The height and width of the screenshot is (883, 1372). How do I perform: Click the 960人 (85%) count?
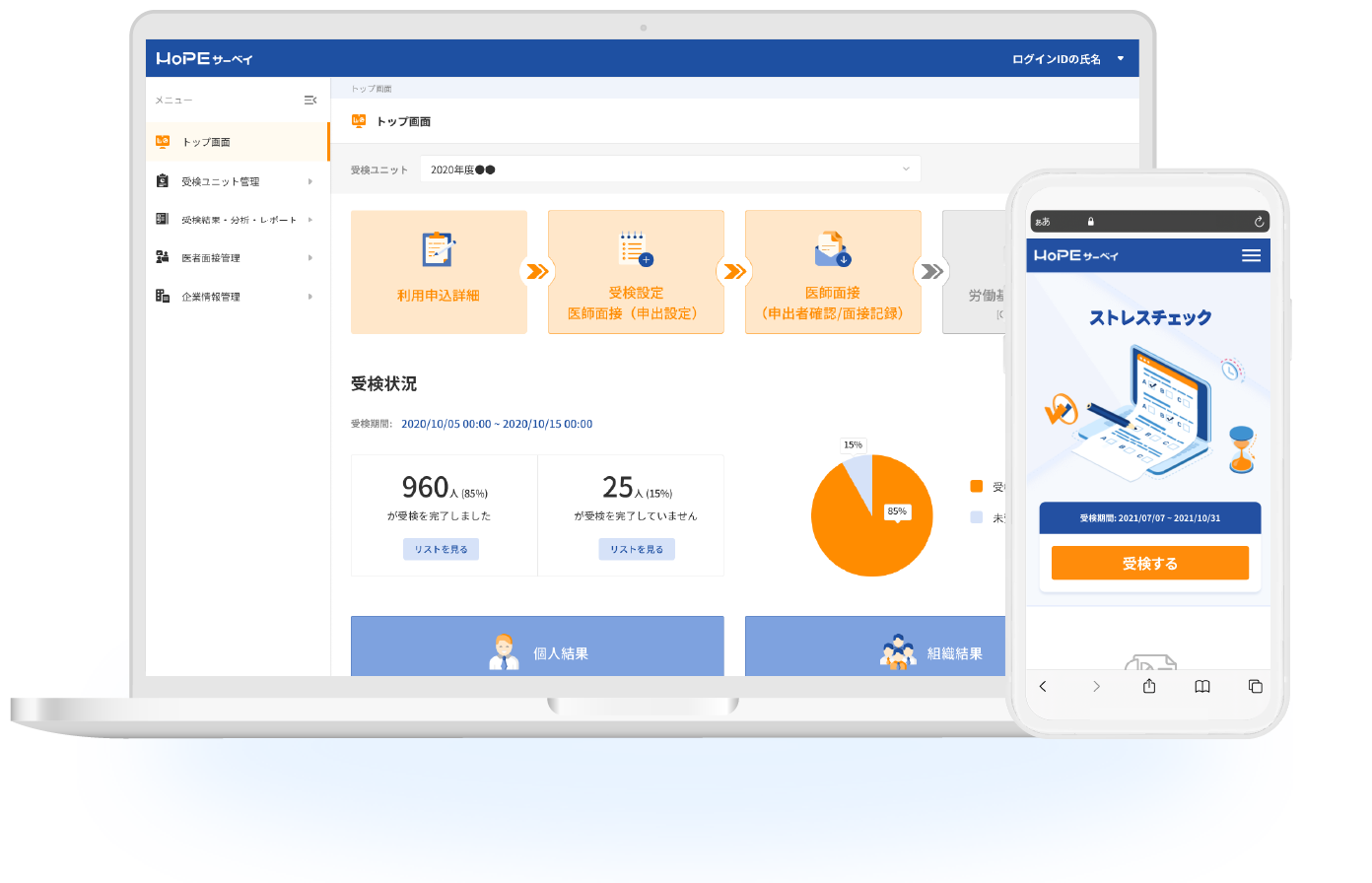(x=445, y=488)
